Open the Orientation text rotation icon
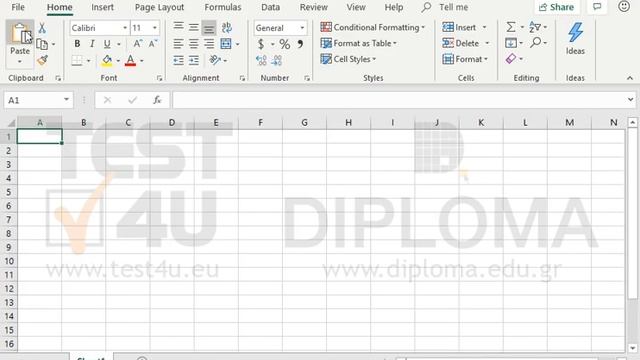 pos(215,60)
